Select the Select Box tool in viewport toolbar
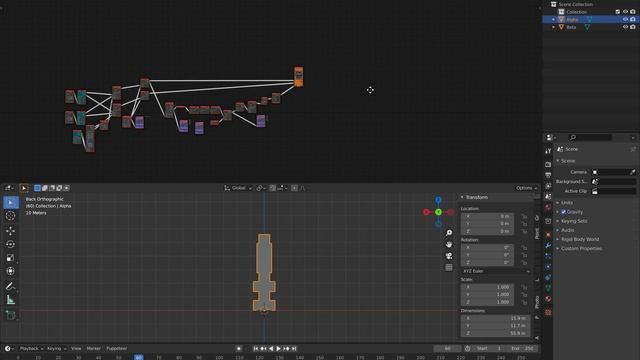The width and height of the screenshot is (640, 360). 11,202
